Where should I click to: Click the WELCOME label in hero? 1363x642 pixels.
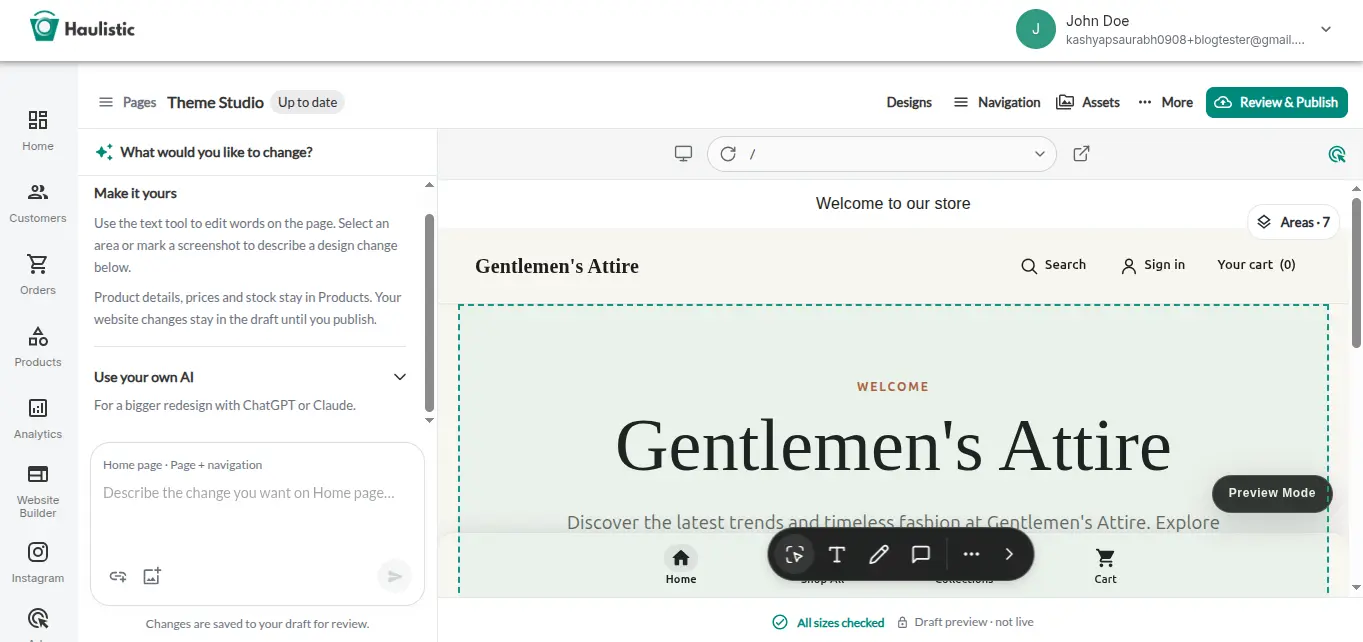pos(893,387)
